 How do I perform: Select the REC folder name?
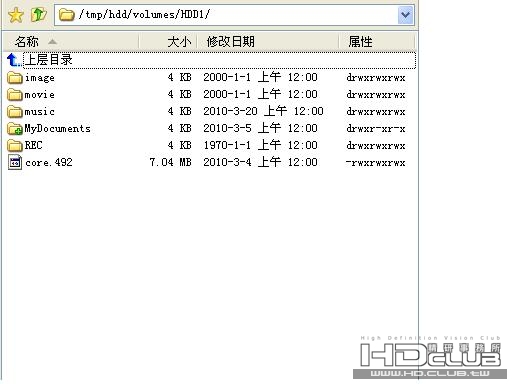[33, 145]
